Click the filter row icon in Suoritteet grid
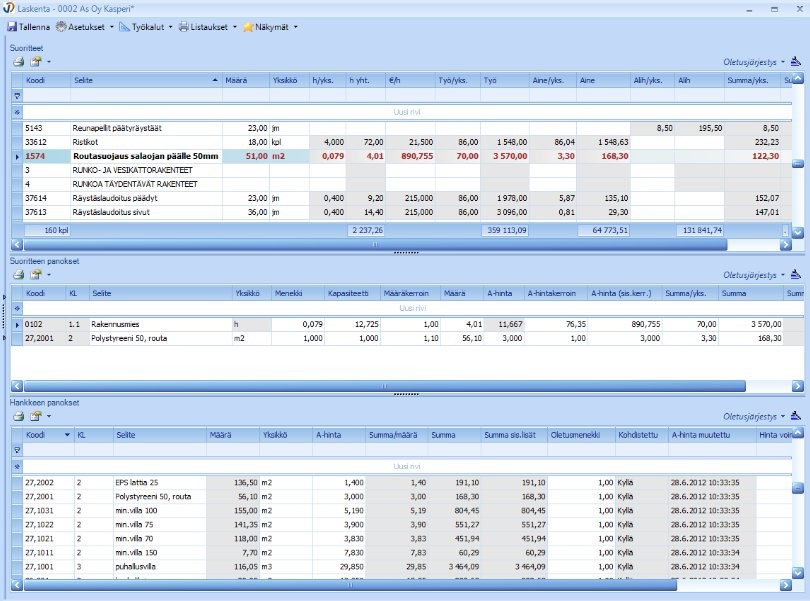This screenshot has height=601, width=810. click(x=17, y=96)
